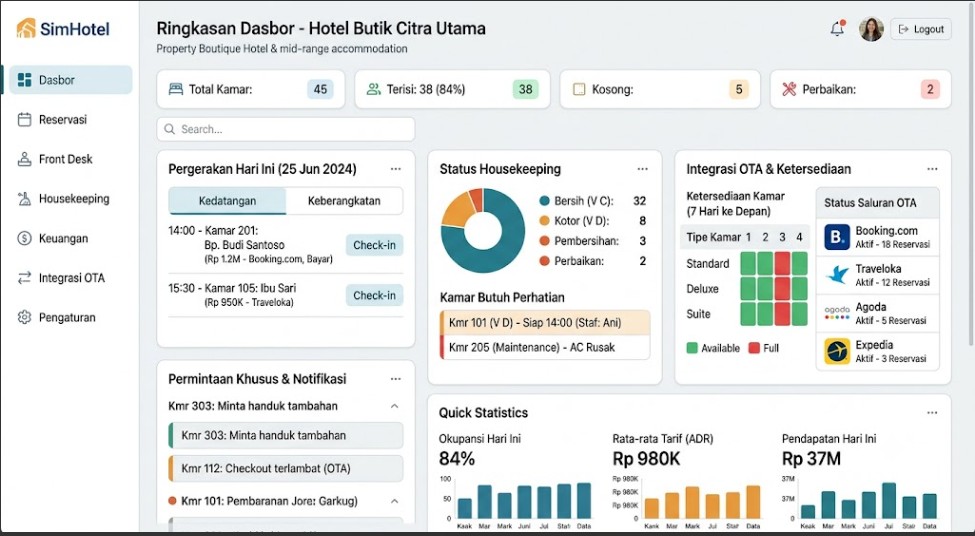Click the Status Saluran OTA header
Viewport: 975px width, 536px height.
pos(877,203)
